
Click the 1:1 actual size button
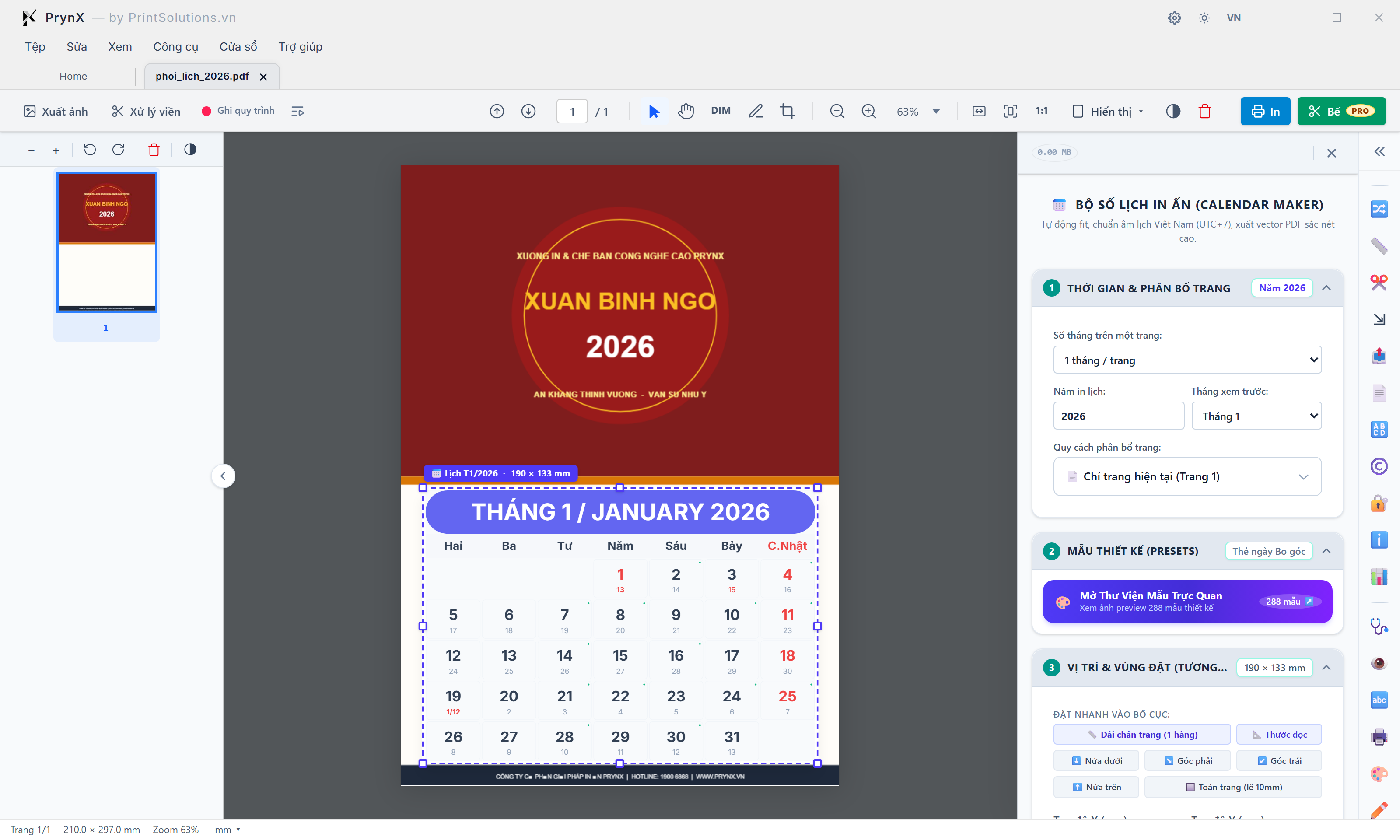(x=1042, y=111)
